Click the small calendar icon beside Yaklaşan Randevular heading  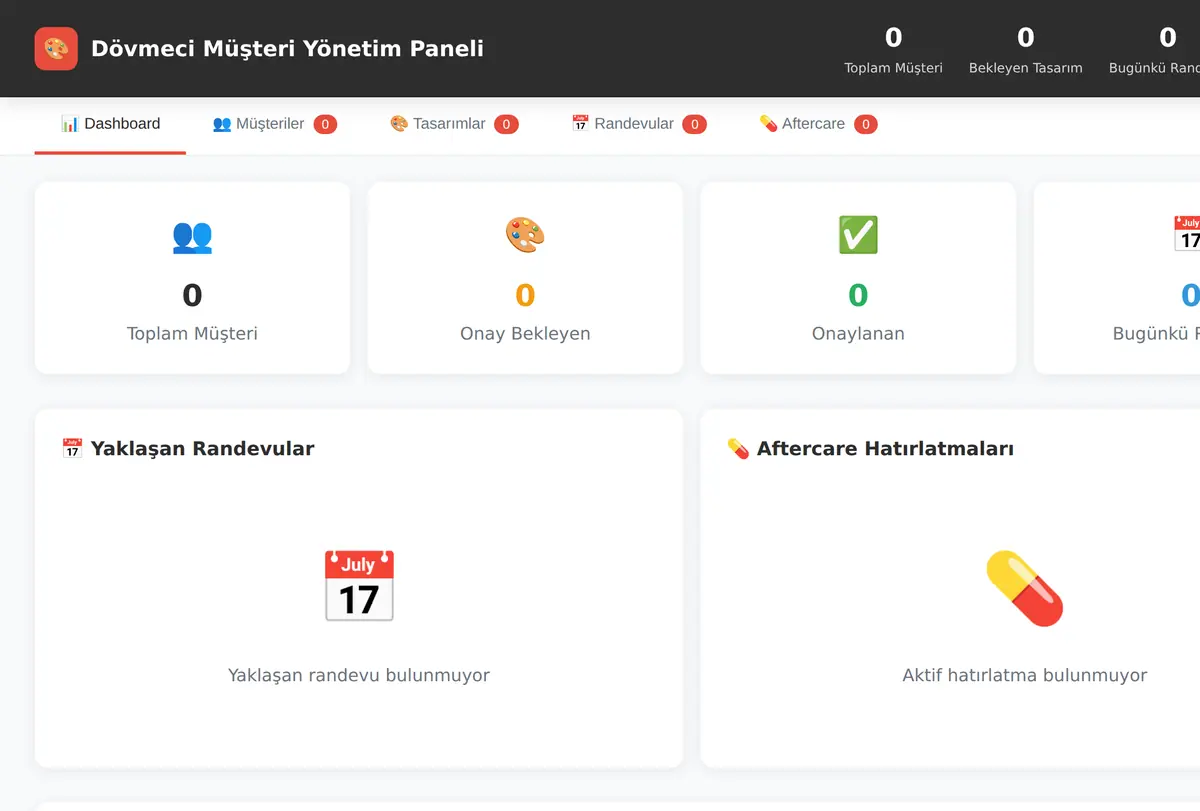[x=72, y=449]
